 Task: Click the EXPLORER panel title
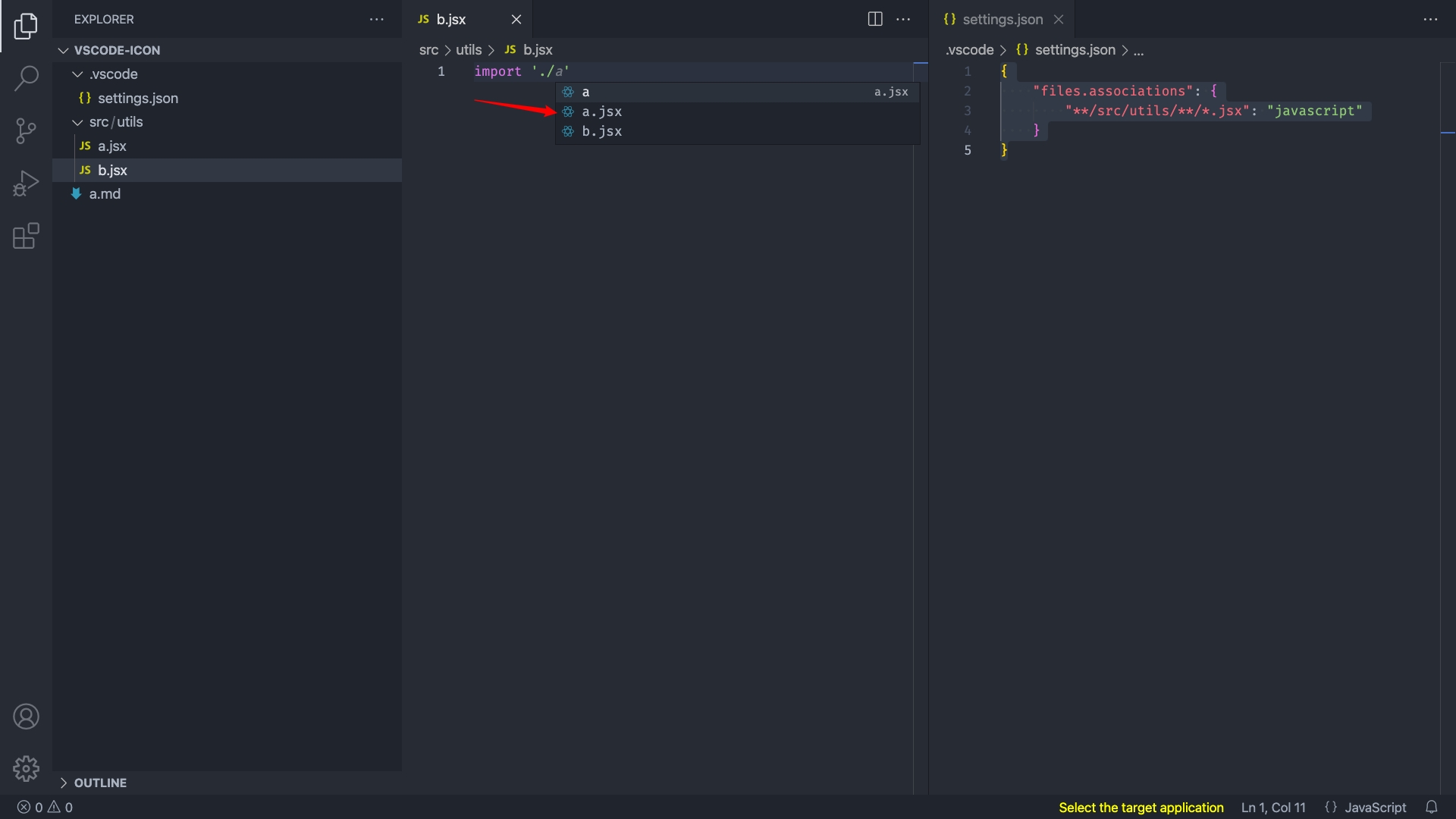click(104, 19)
